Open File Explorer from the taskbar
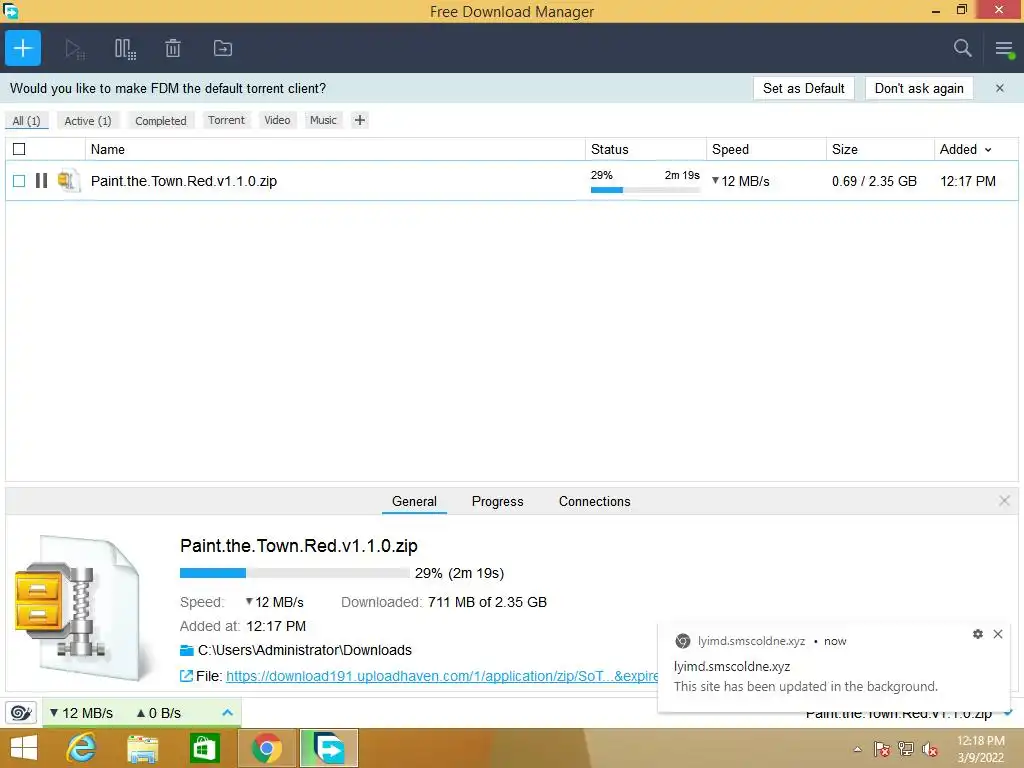1024x768 pixels. (x=142, y=748)
